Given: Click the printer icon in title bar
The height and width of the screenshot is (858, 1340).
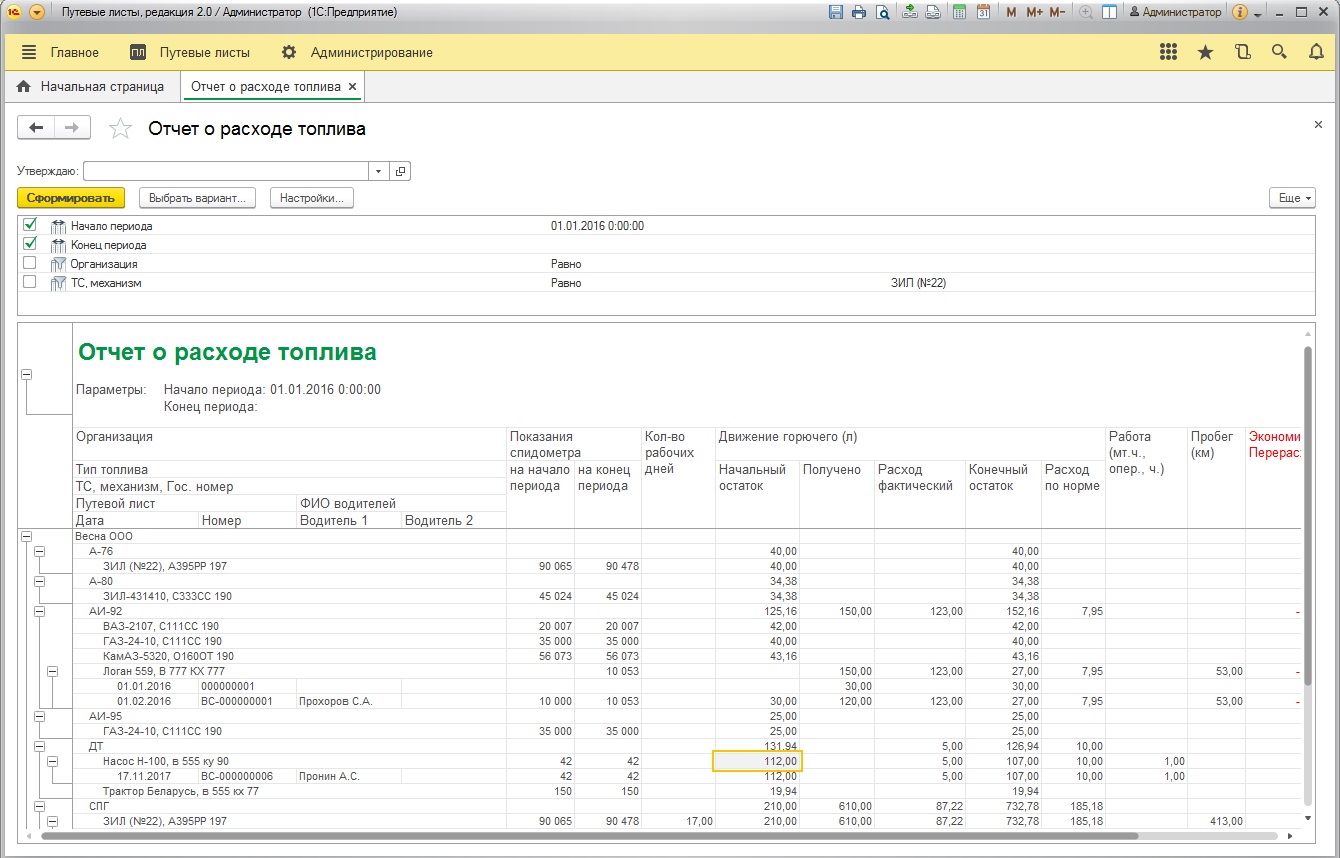Looking at the screenshot, I should pos(859,12).
